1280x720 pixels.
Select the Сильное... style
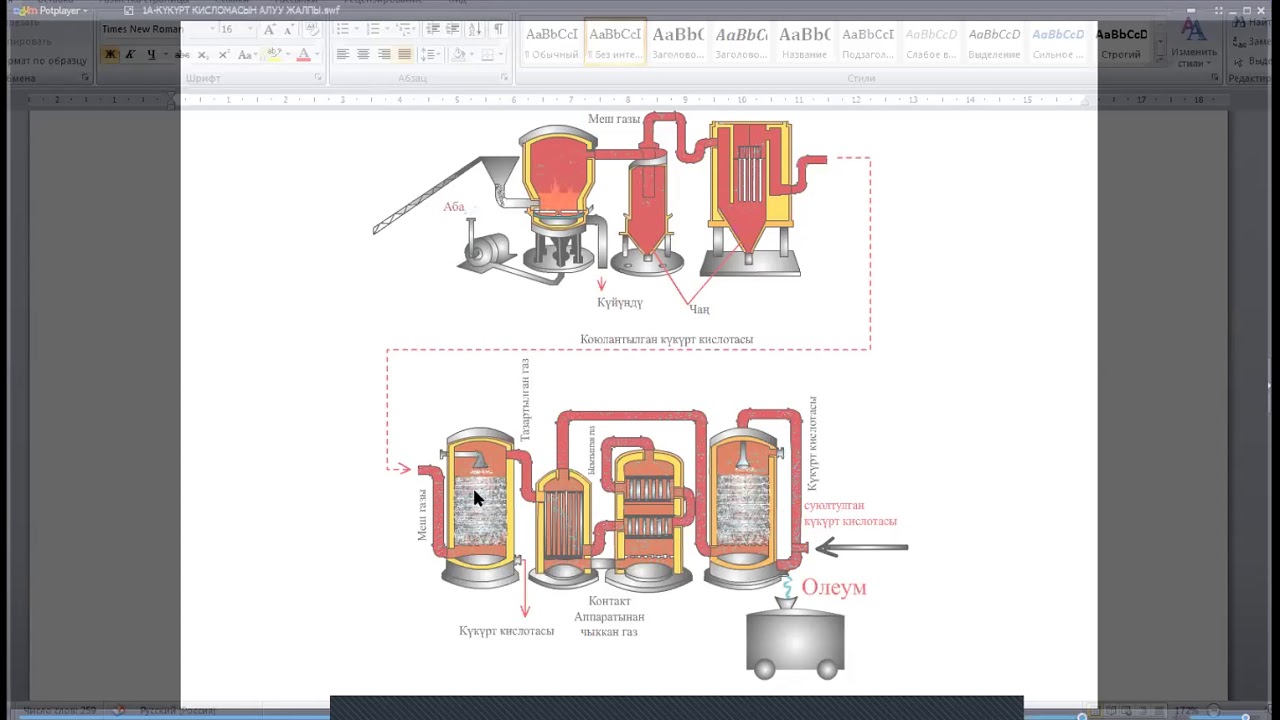(1058, 43)
